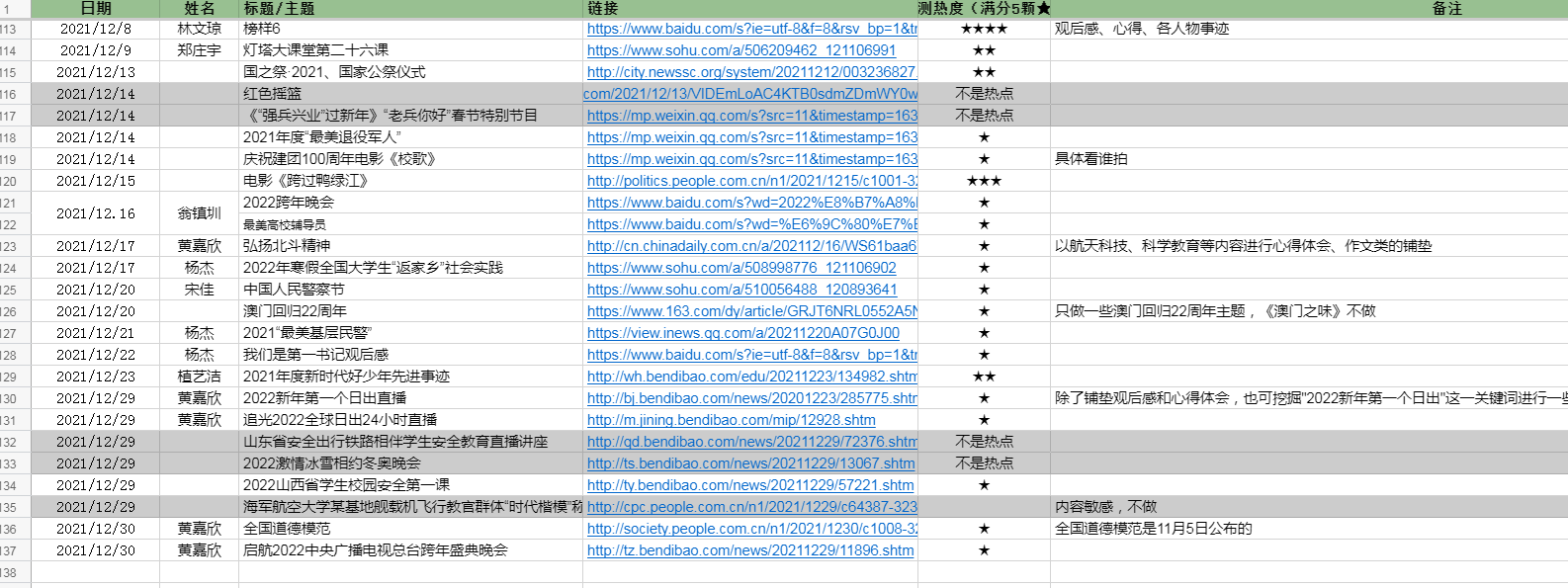This screenshot has width=1568, height=588.
Task: Select the name cell 翁镇圳
Action: pyautogui.click(x=199, y=213)
